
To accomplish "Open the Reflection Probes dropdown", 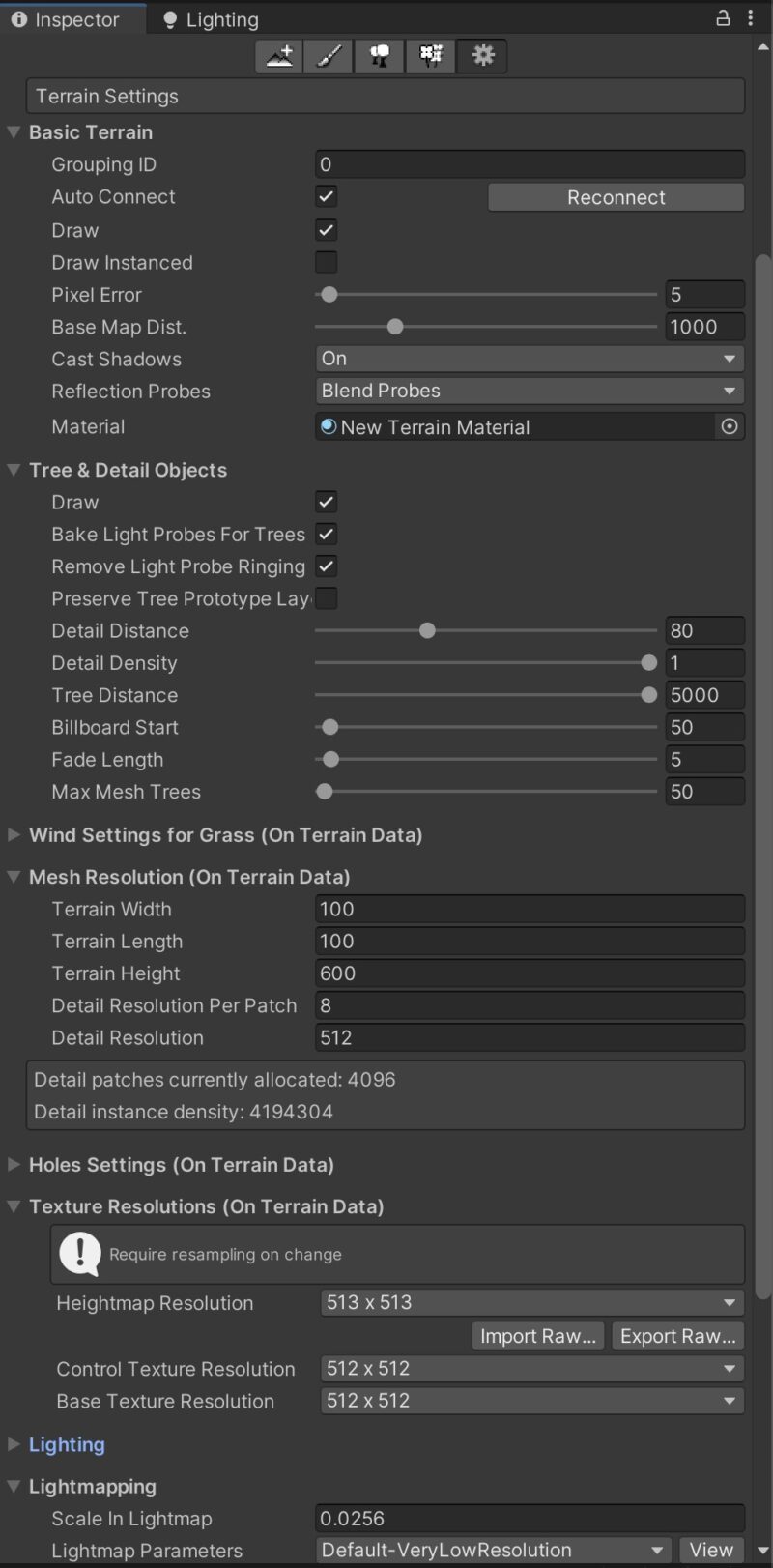I will (530, 391).
